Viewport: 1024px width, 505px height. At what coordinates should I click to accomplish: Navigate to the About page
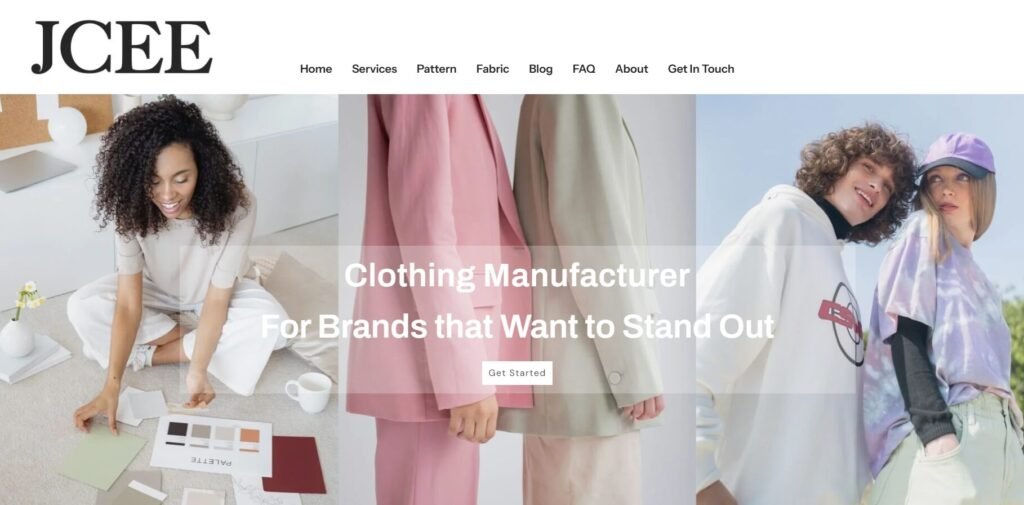[632, 69]
